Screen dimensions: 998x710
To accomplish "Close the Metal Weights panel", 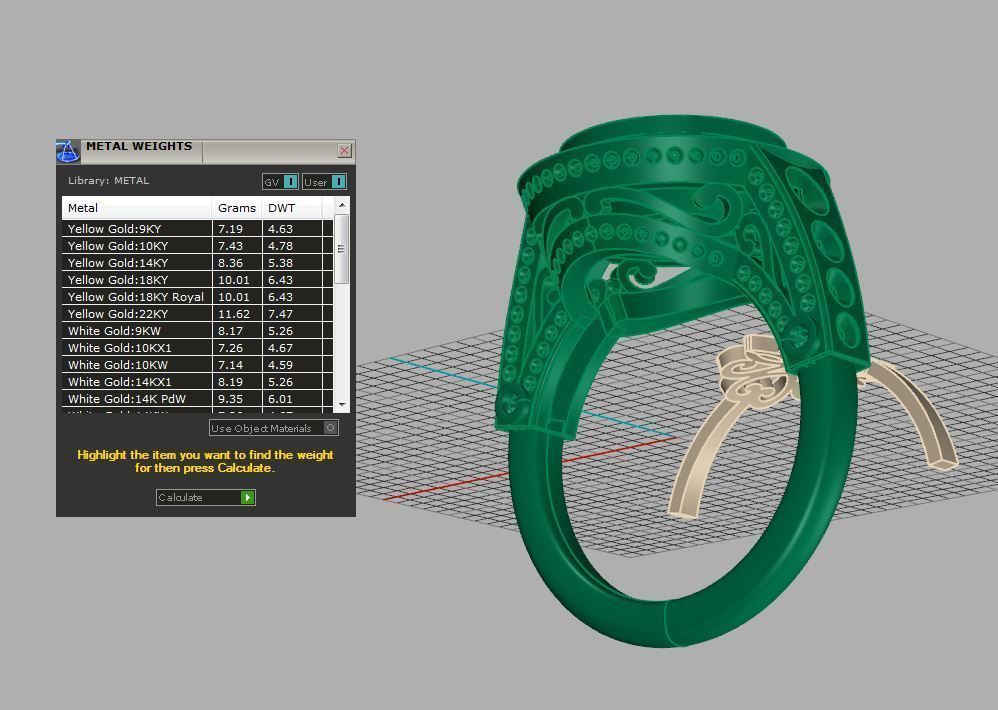I will click(344, 150).
